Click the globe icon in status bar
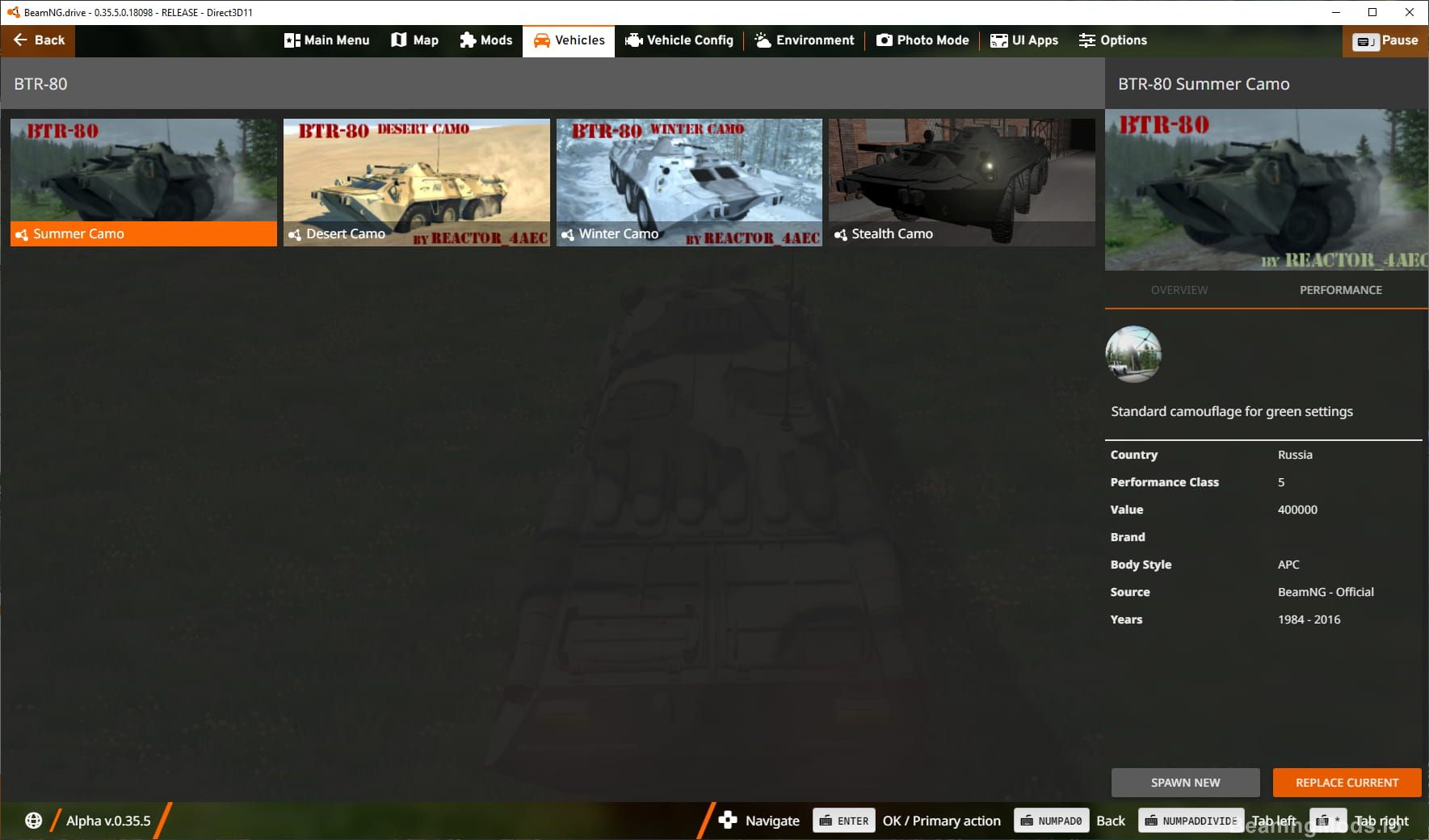 click(33, 821)
